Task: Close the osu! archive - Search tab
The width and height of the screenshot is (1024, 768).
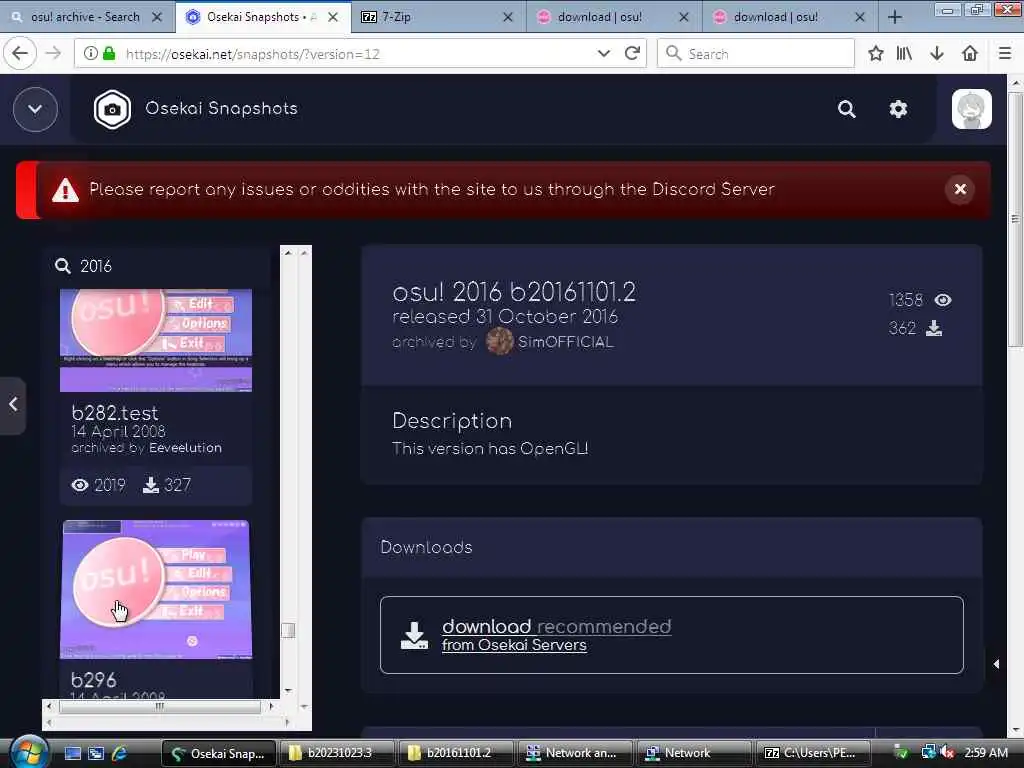Action: click(x=157, y=17)
